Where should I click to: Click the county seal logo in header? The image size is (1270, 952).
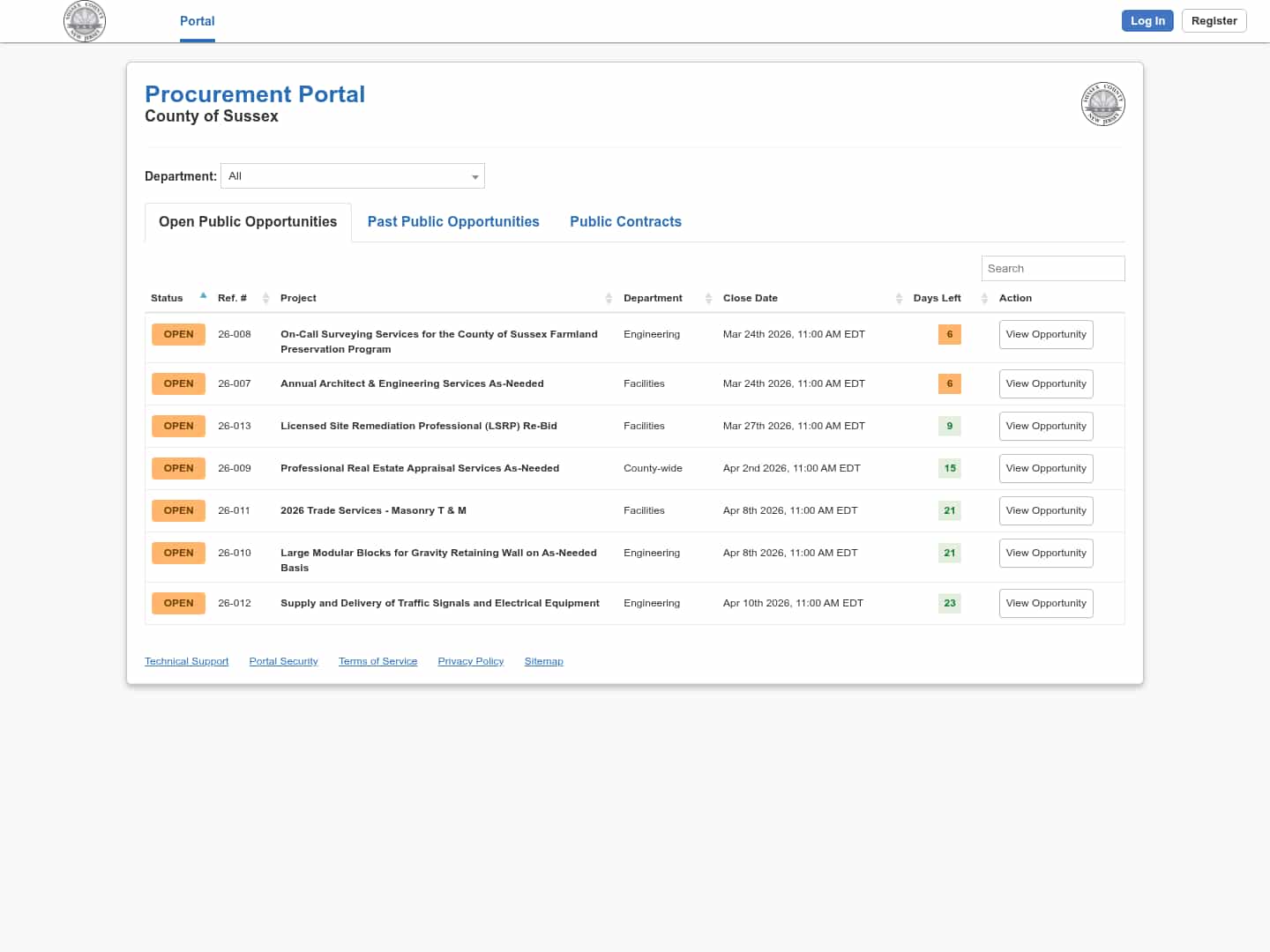85,21
